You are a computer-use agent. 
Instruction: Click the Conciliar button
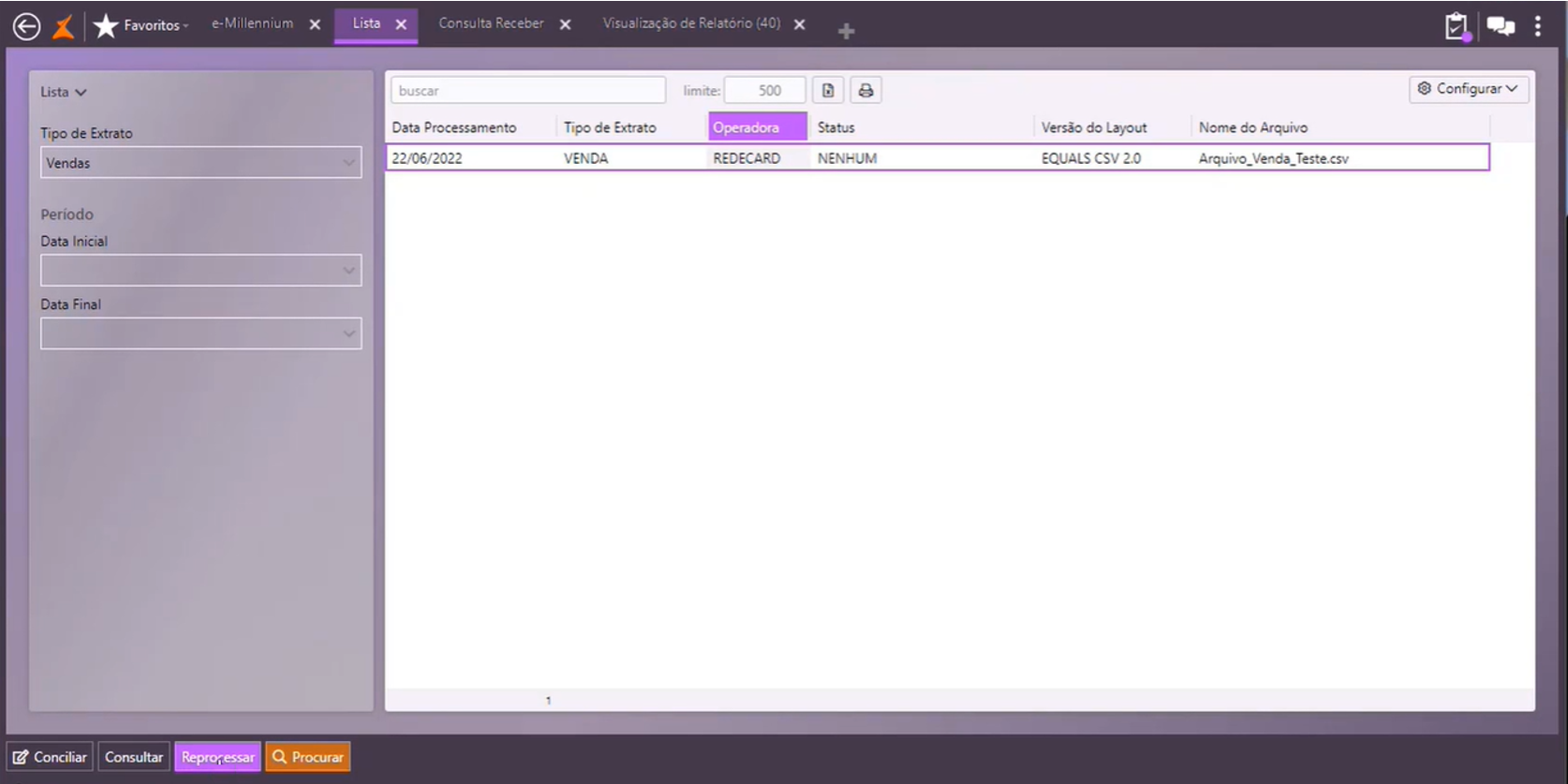51,757
